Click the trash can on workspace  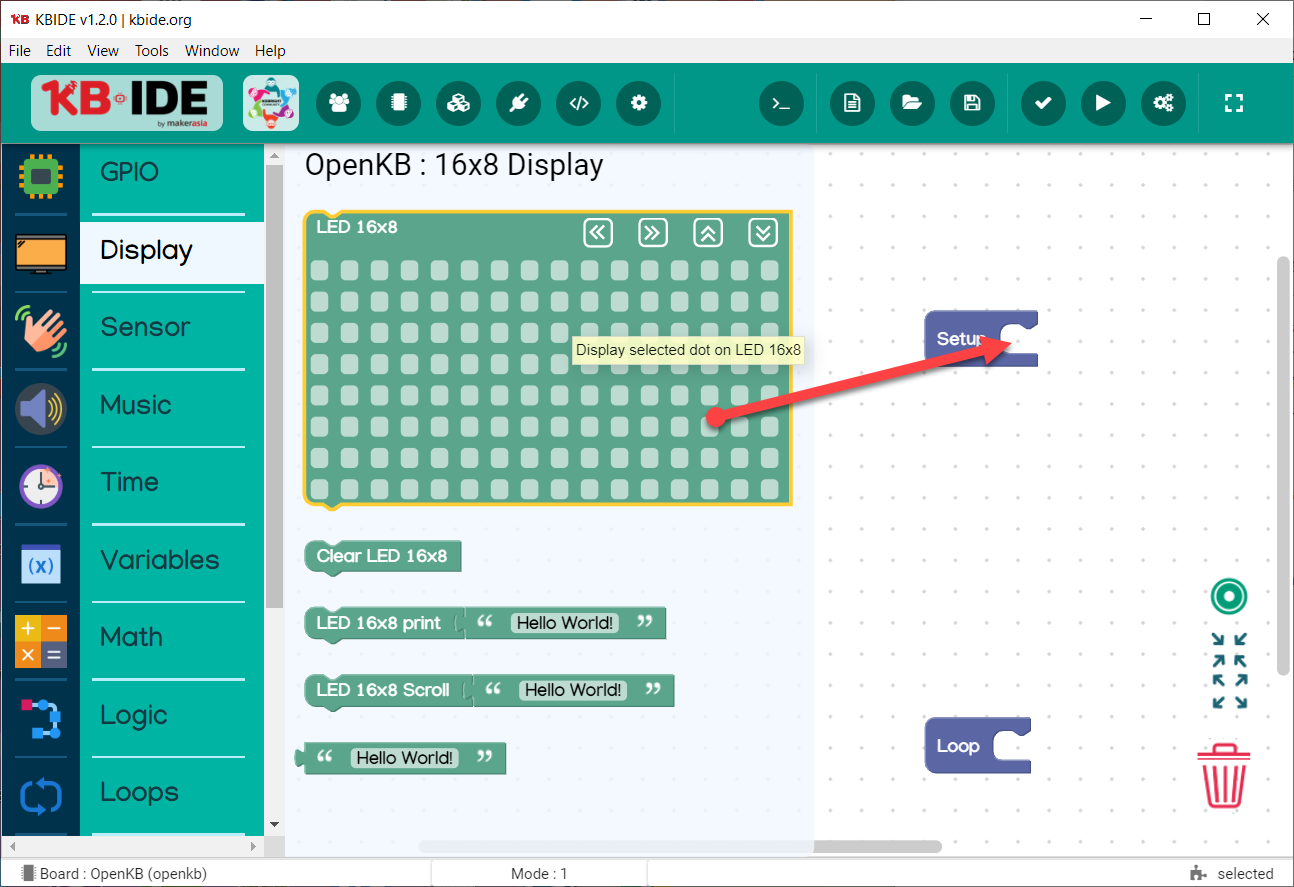click(x=1226, y=774)
